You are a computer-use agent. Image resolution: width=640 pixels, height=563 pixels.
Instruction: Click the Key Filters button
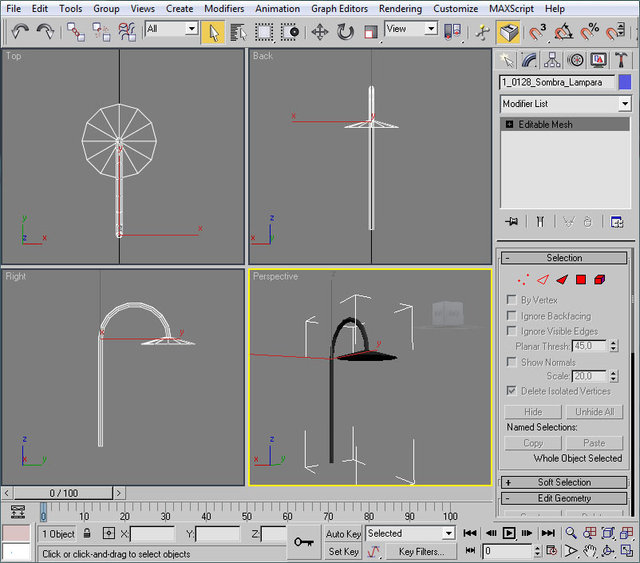[421, 551]
